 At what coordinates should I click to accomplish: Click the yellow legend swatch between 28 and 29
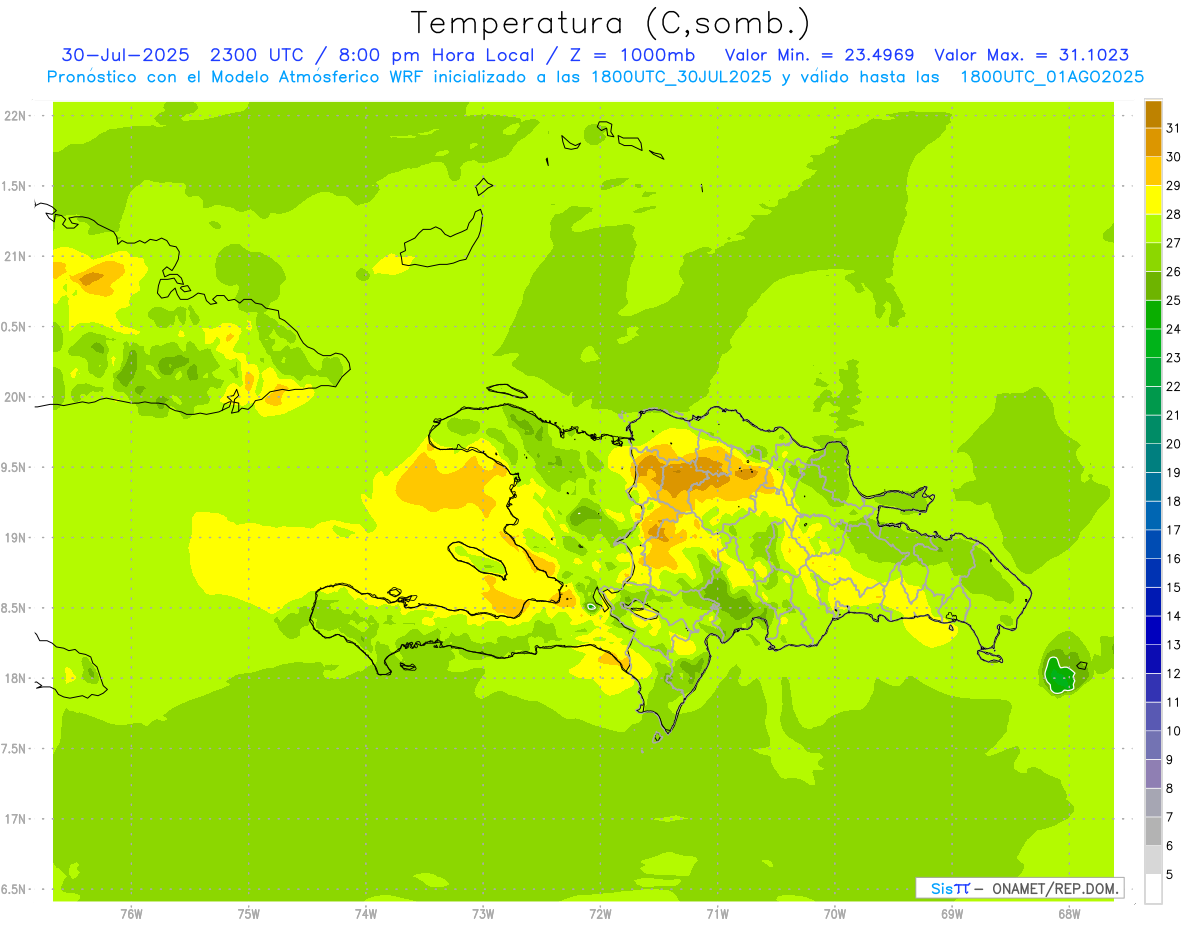point(1153,200)
